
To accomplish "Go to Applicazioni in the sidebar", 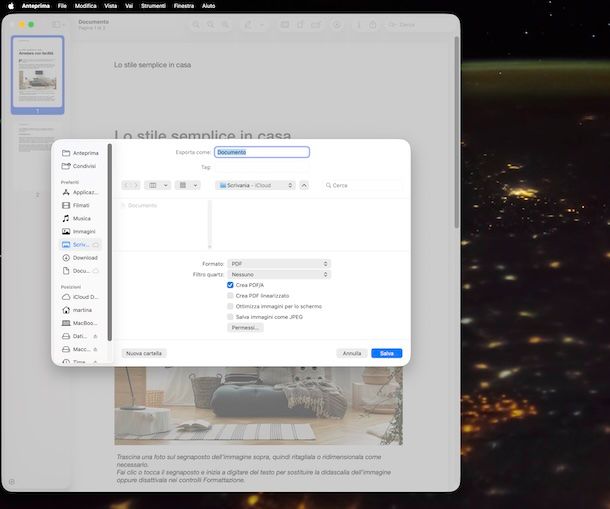I will pos(80,192).
